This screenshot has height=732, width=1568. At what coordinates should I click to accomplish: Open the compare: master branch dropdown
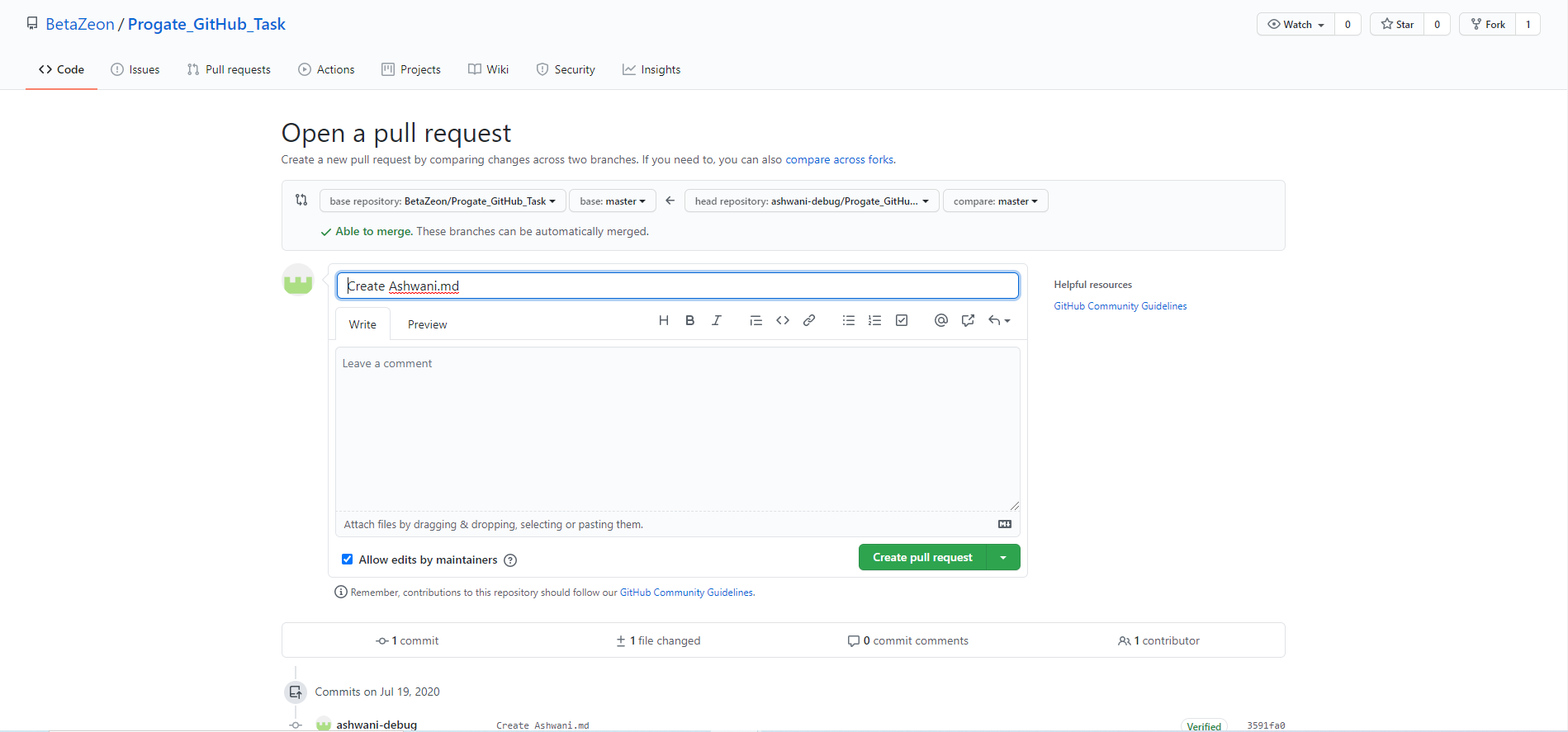pyautogui.click(x=995, y=201)
